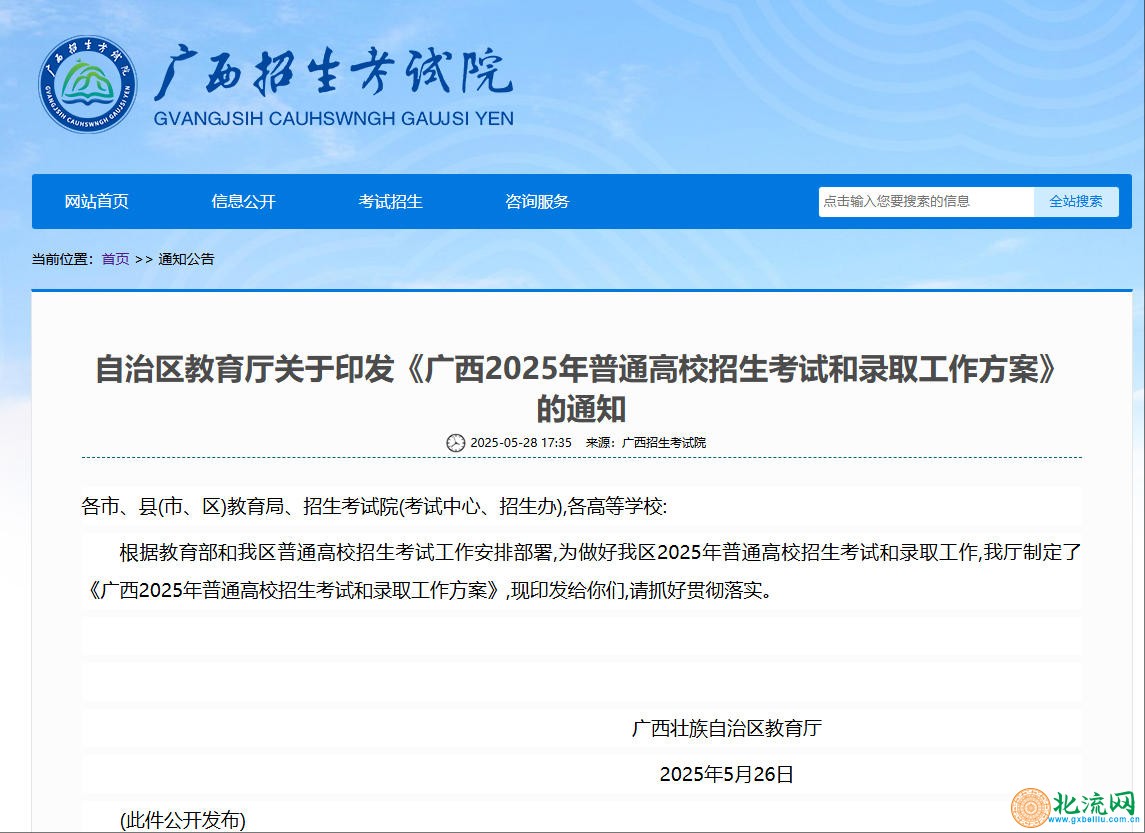Click the Guangxi exam institute round logo
This screenshot has height=833, width=1145.
pos(88,85)
